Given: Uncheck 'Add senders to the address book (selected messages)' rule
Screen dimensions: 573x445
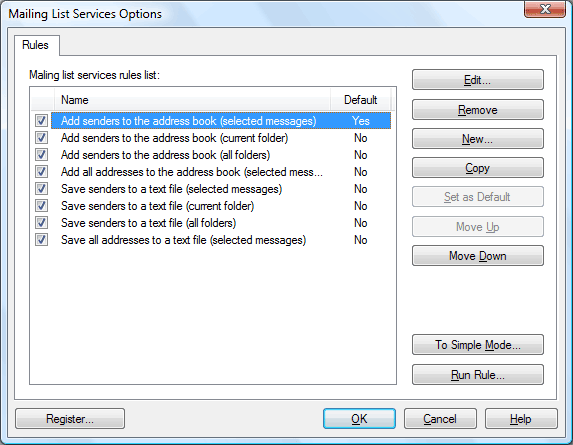Looking at the screenshot, I should pyautogui.click(x=41, y=121).
